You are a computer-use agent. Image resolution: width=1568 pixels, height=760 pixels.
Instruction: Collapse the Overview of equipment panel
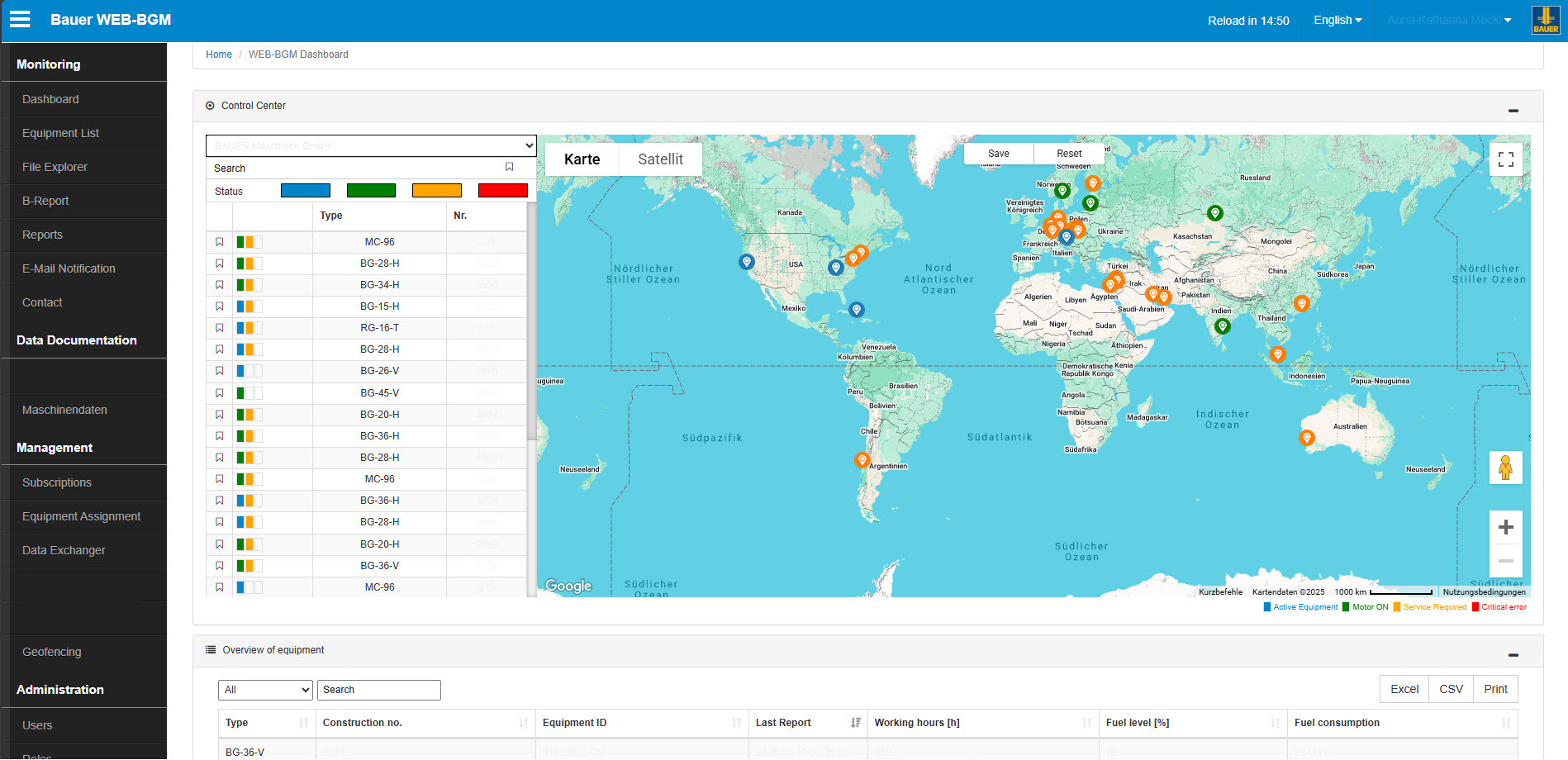point(1513,655)
